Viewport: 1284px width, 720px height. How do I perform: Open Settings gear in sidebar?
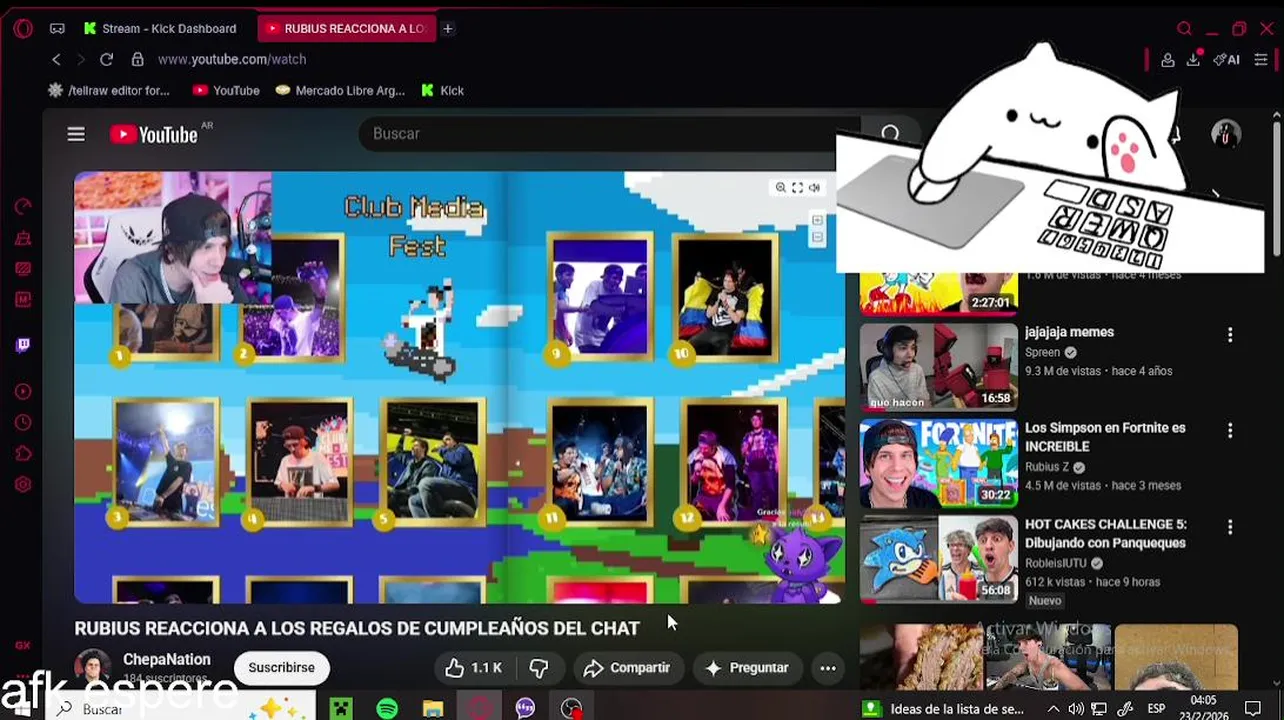23,485
